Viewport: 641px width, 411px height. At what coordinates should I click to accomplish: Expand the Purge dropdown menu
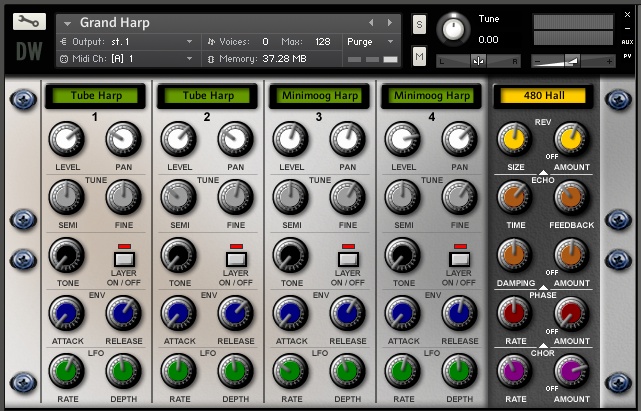[367, 42]
